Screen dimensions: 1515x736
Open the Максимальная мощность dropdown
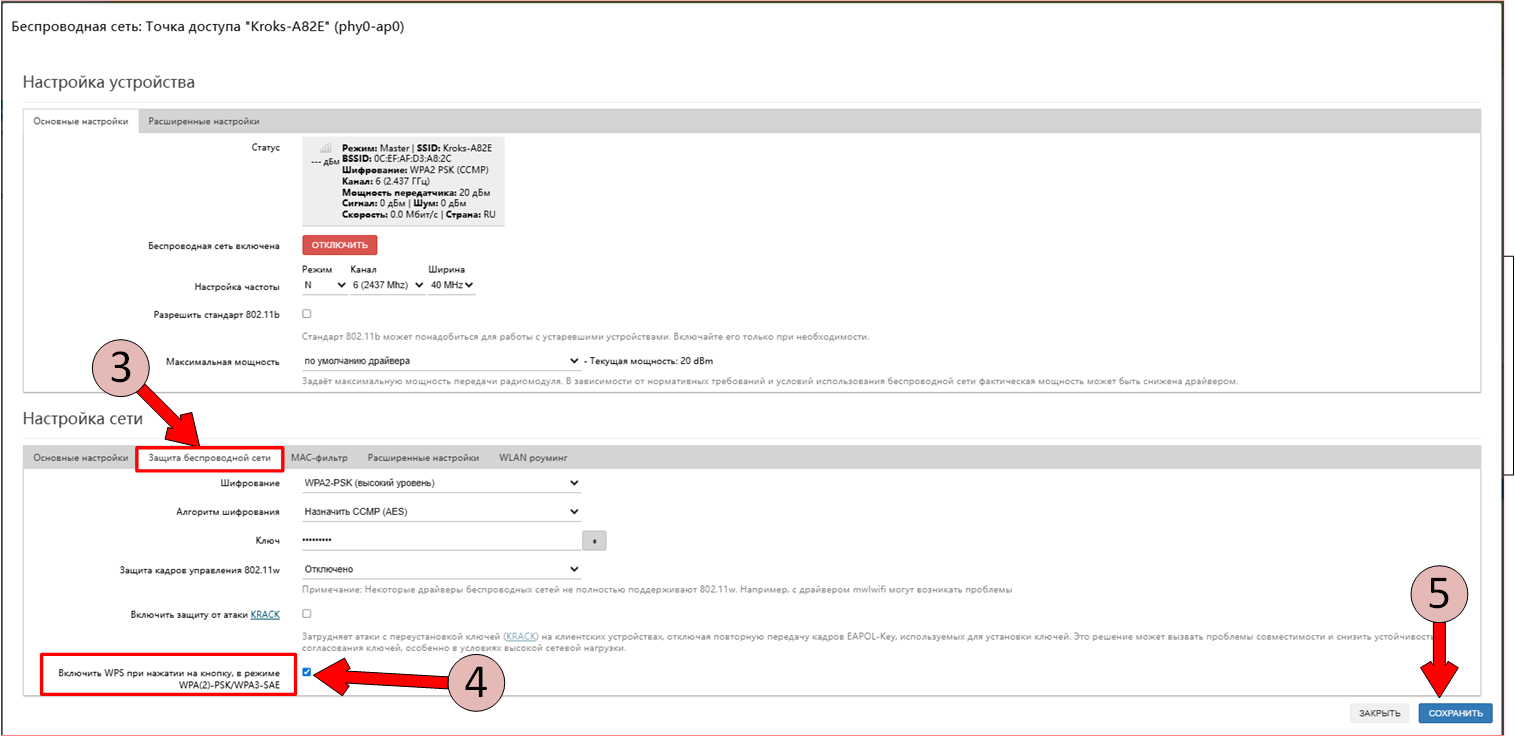440,360
